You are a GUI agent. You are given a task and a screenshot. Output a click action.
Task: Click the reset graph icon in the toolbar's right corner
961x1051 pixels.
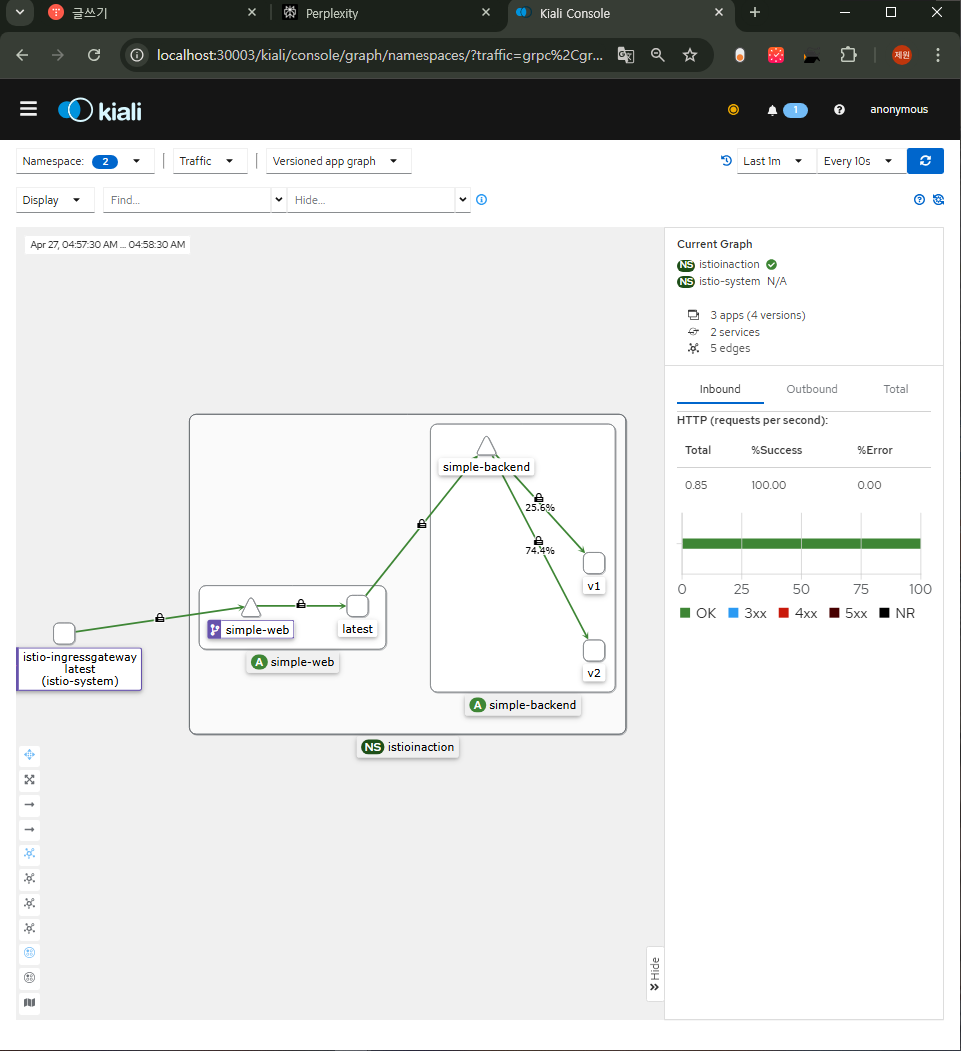[938, 200]
